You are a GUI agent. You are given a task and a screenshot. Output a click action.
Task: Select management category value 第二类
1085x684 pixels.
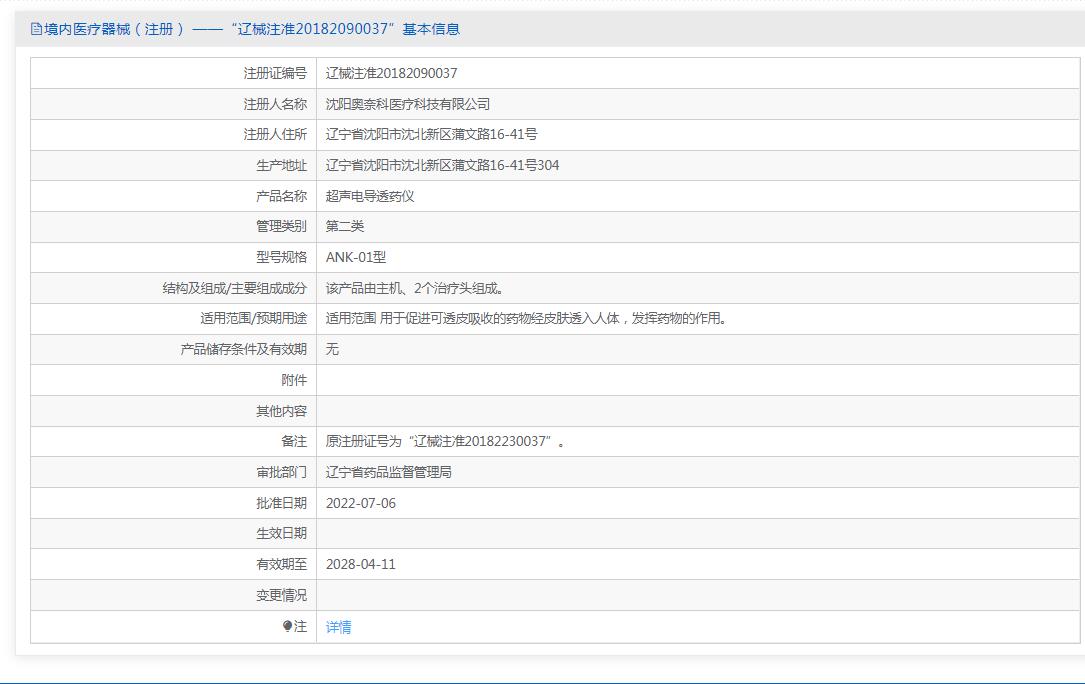click(x=345, y=226)
